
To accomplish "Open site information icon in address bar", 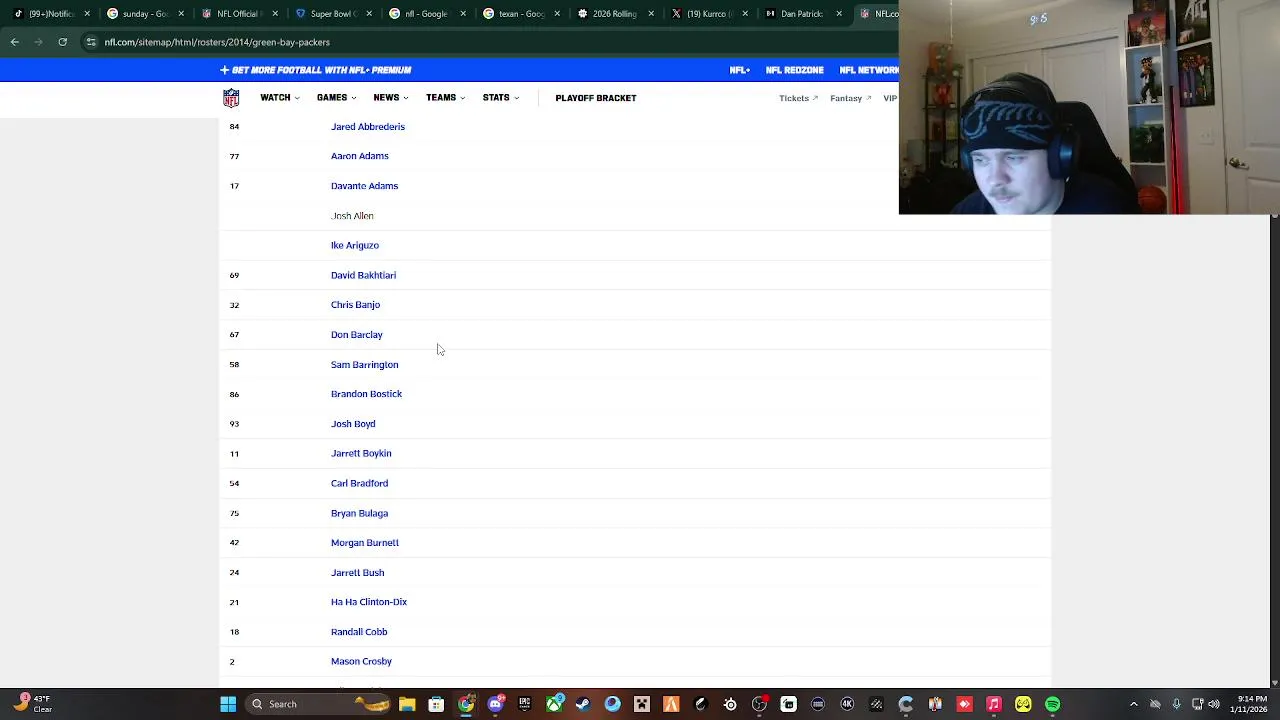I will [x=91, y=42].
